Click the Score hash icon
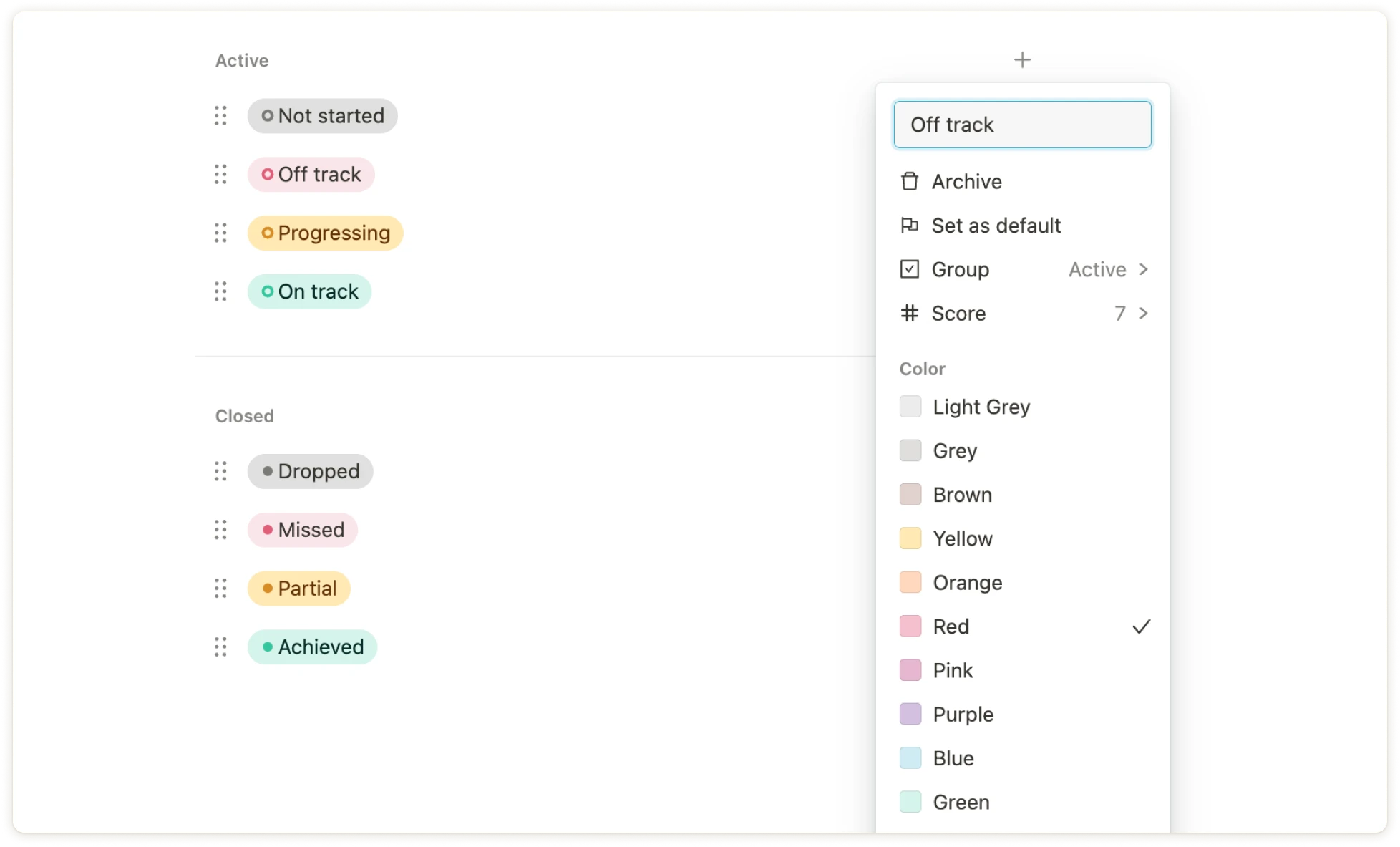The image size is (1400, 847). pyautogui.click(x=909, y=314)
